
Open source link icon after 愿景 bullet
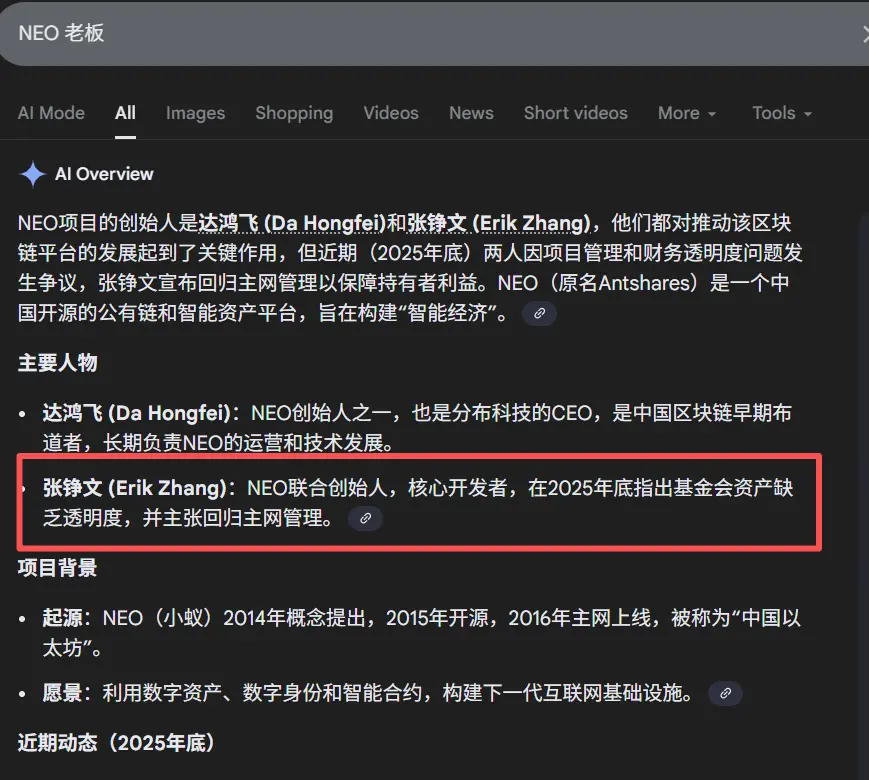click(725, 693)
